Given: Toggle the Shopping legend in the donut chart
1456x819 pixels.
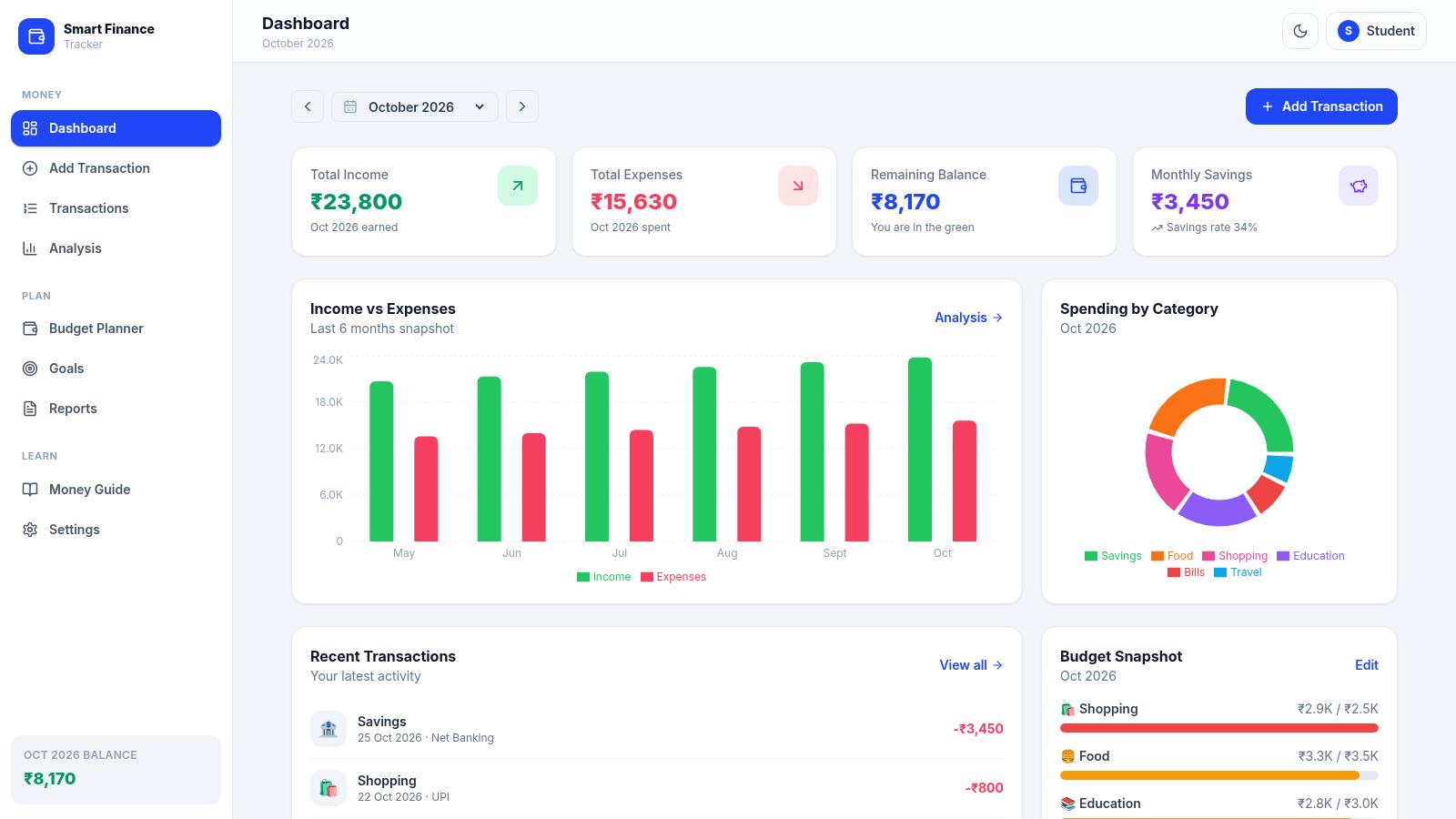Looking at the screenshot, I should pyautogui.click(x=1235, y=556).
